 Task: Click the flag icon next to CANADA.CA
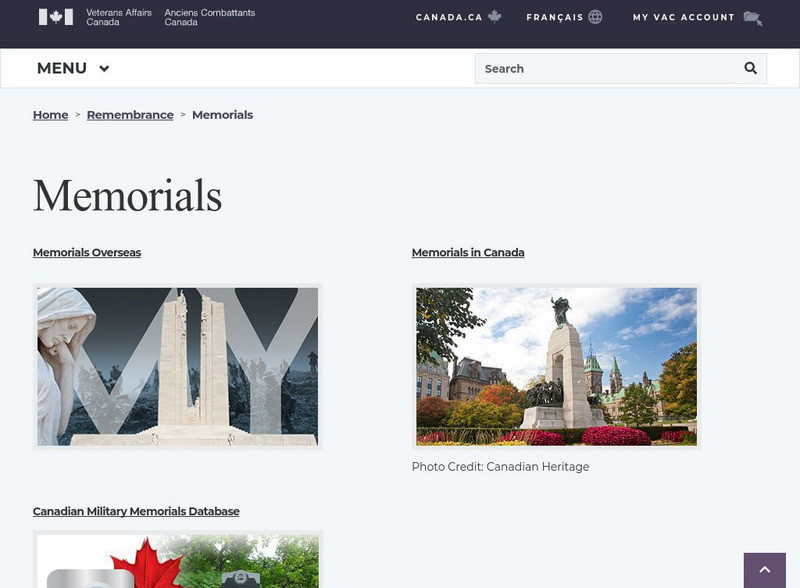point(492,17)
